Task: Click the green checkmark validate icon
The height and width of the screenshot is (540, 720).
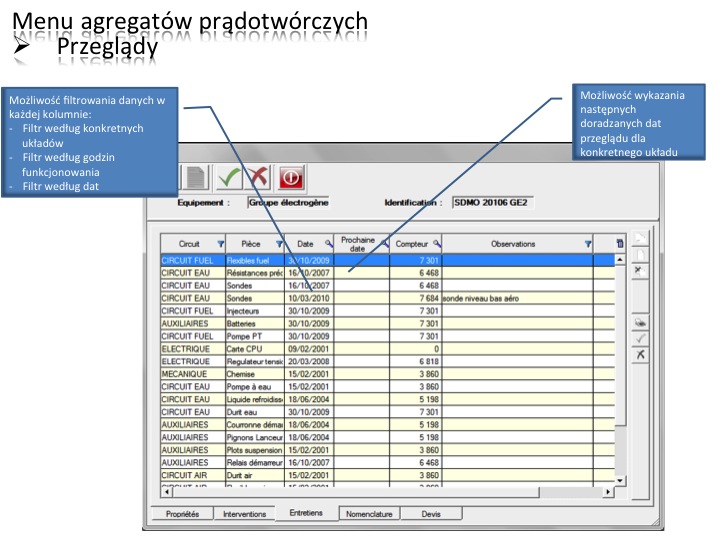Action: click(231, 177)
